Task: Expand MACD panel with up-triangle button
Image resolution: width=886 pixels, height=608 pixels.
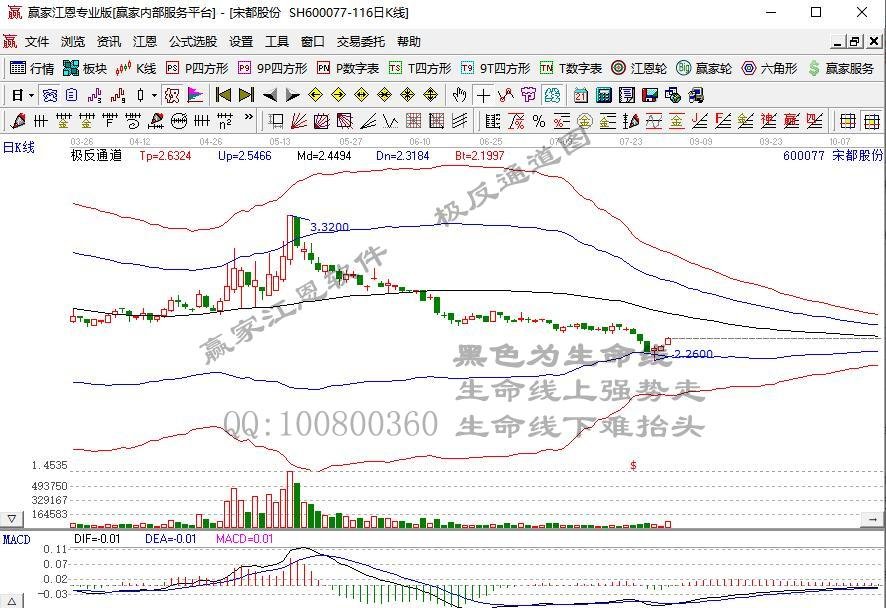Action: pyautogui.click(x=12, y=601)
